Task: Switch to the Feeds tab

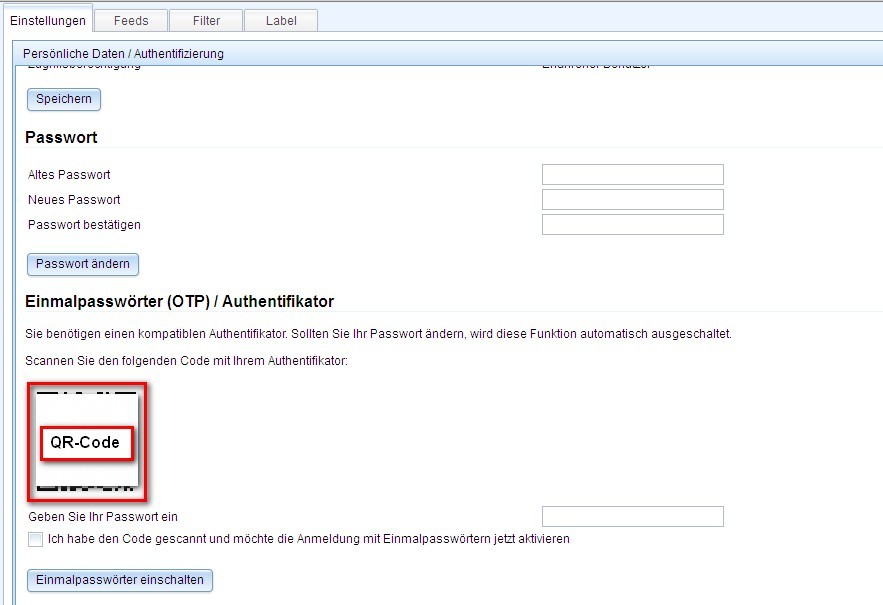Action: tap(130, 20)
